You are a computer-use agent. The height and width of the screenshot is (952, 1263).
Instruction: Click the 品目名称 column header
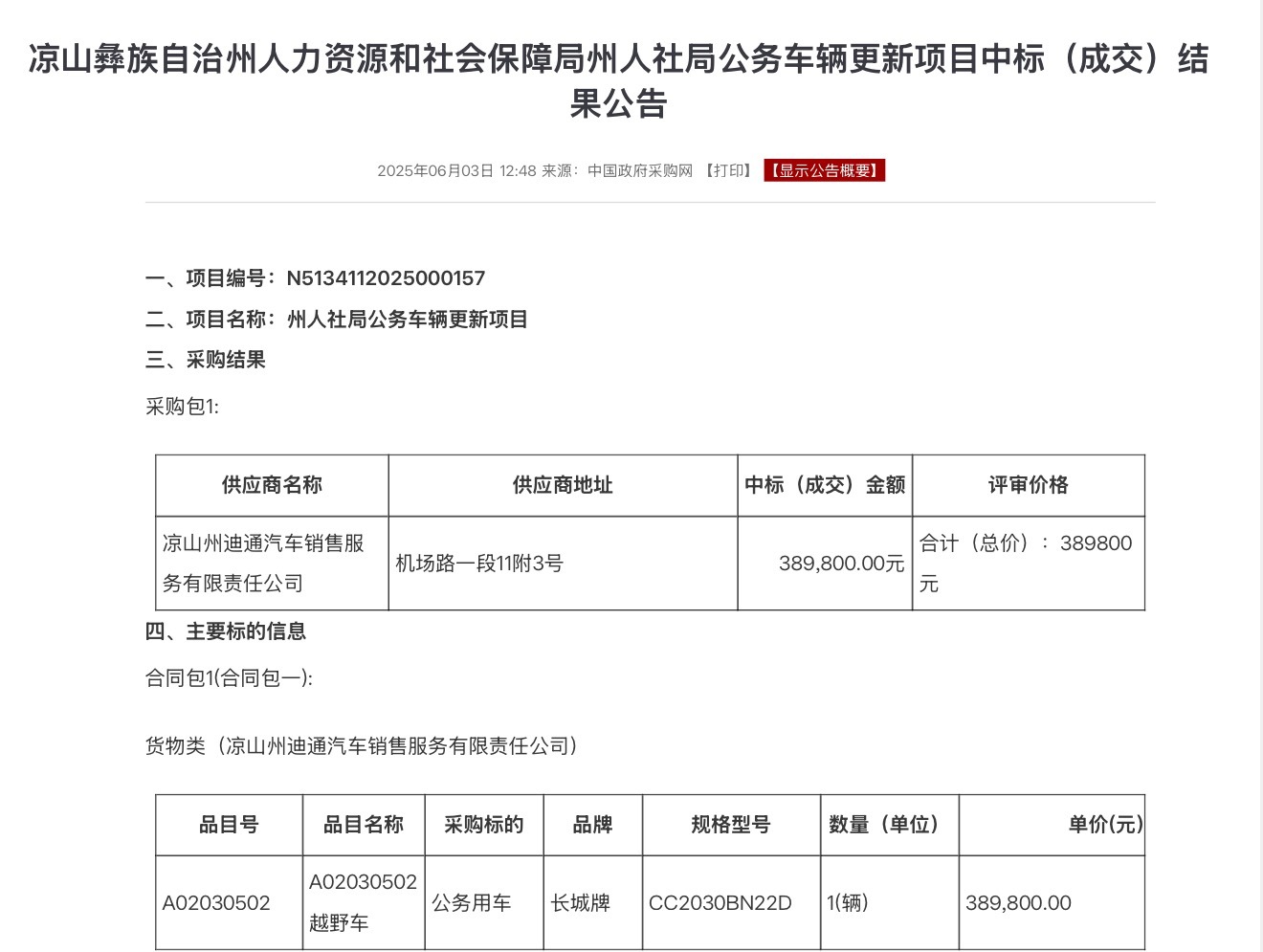tap(364, 825)
